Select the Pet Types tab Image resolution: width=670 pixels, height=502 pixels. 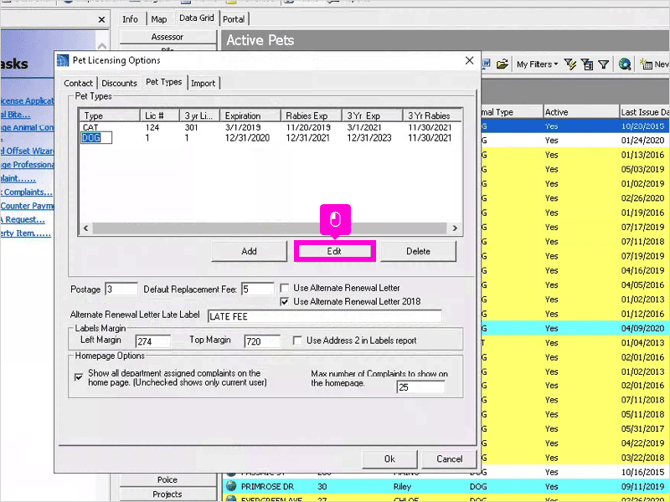pyautogui.click(x=164, y=82)
